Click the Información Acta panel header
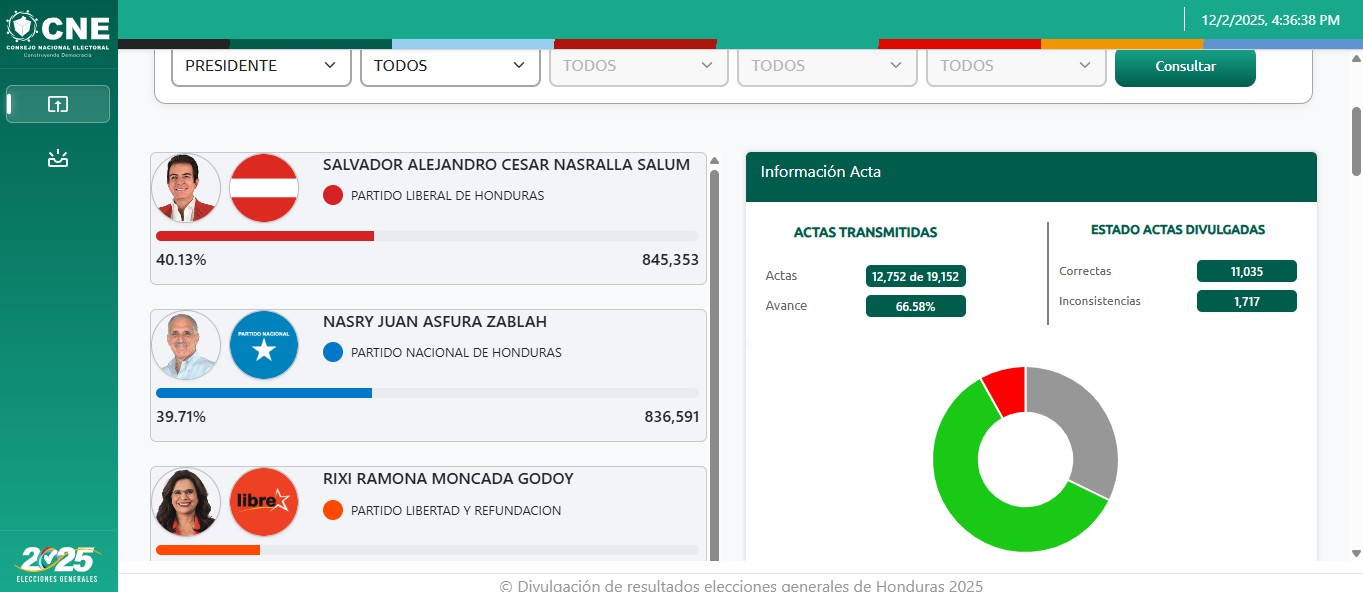Viewport: 1363px width, 592px height. (x=1031, y=172)
